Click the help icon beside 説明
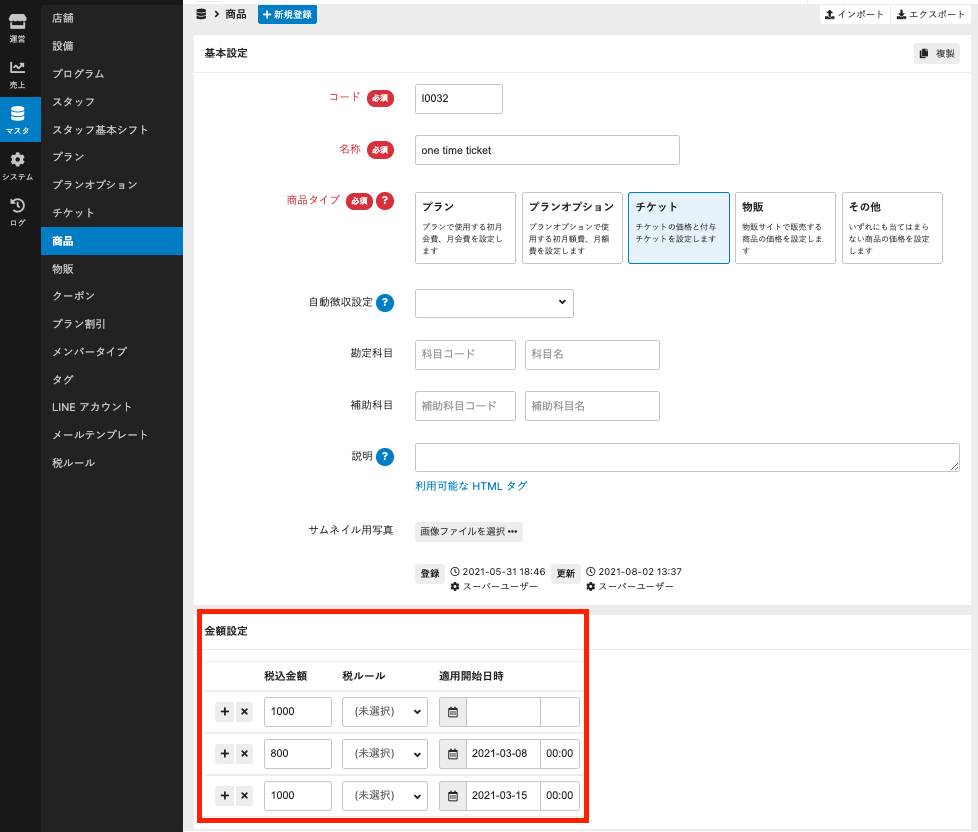 pos(384,457)
